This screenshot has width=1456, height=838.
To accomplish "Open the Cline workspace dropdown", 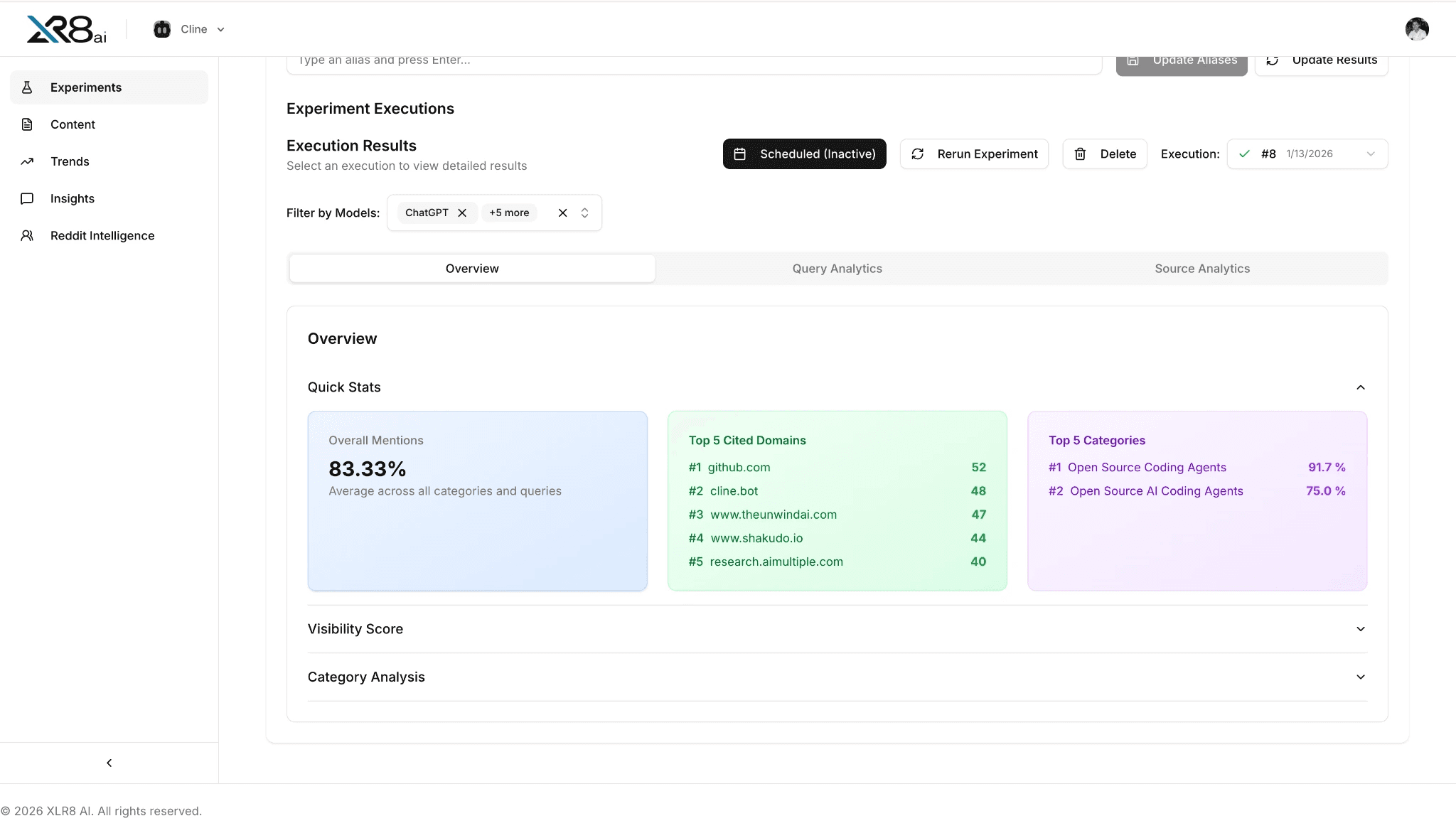I will click(190, 29).
